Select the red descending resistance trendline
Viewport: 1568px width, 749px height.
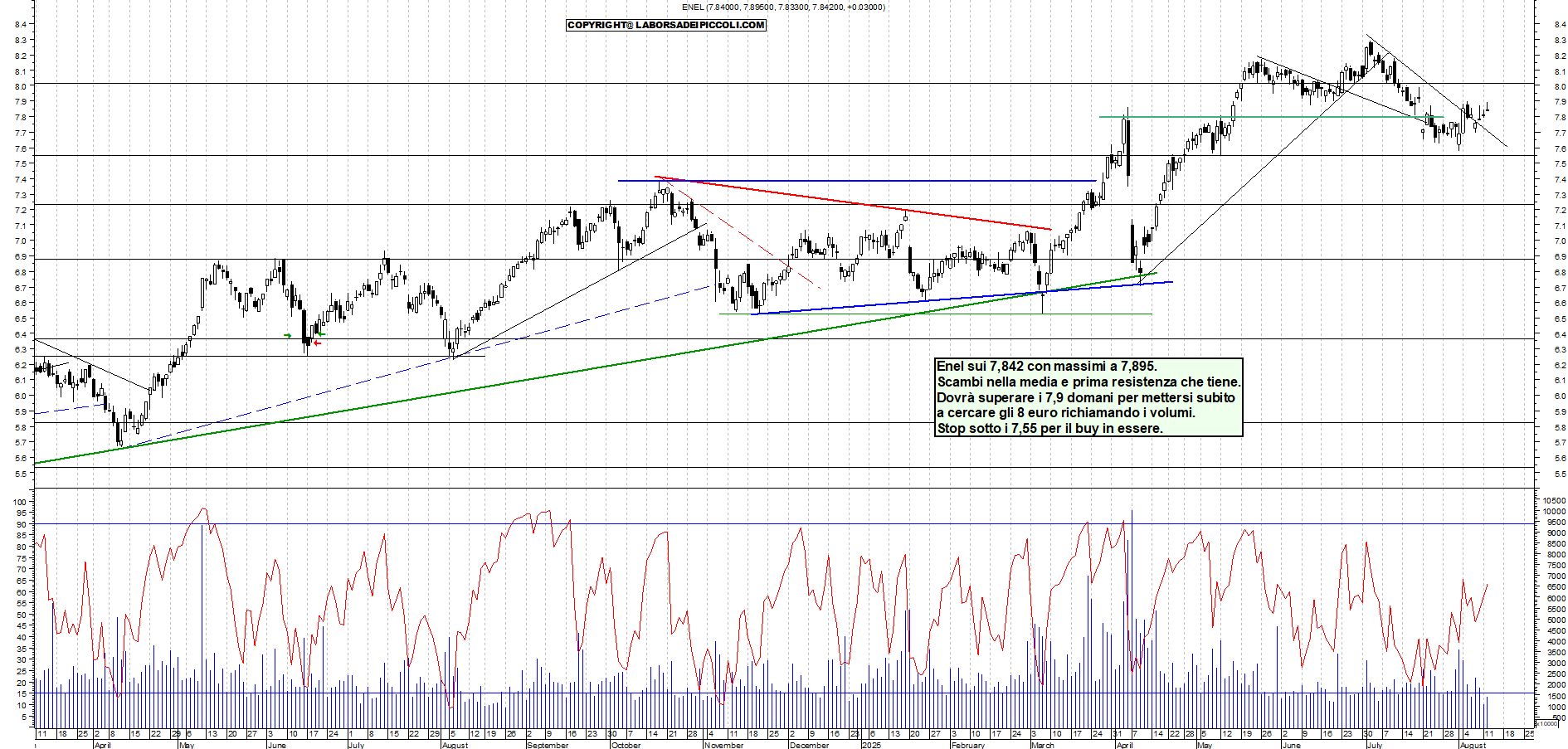click(853, 202)
